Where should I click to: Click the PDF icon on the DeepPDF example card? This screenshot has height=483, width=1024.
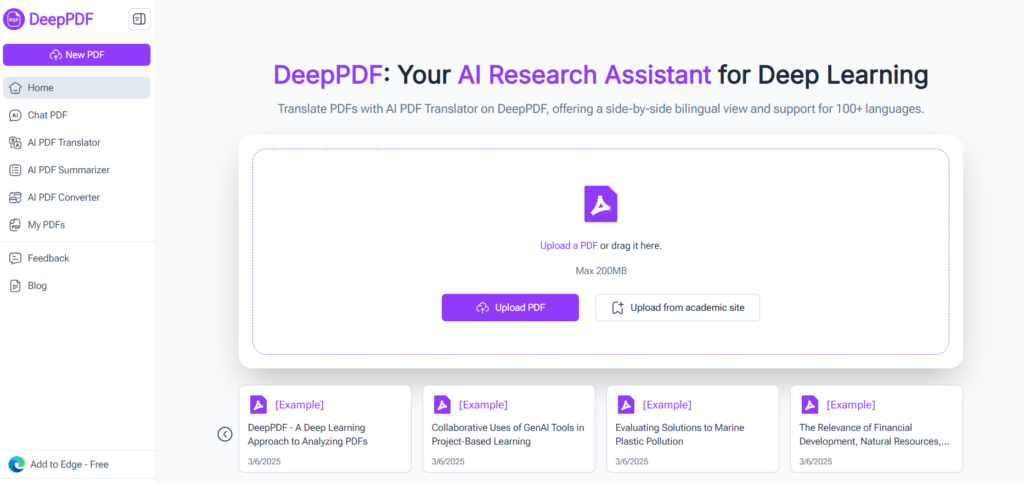tap(258, 405)
